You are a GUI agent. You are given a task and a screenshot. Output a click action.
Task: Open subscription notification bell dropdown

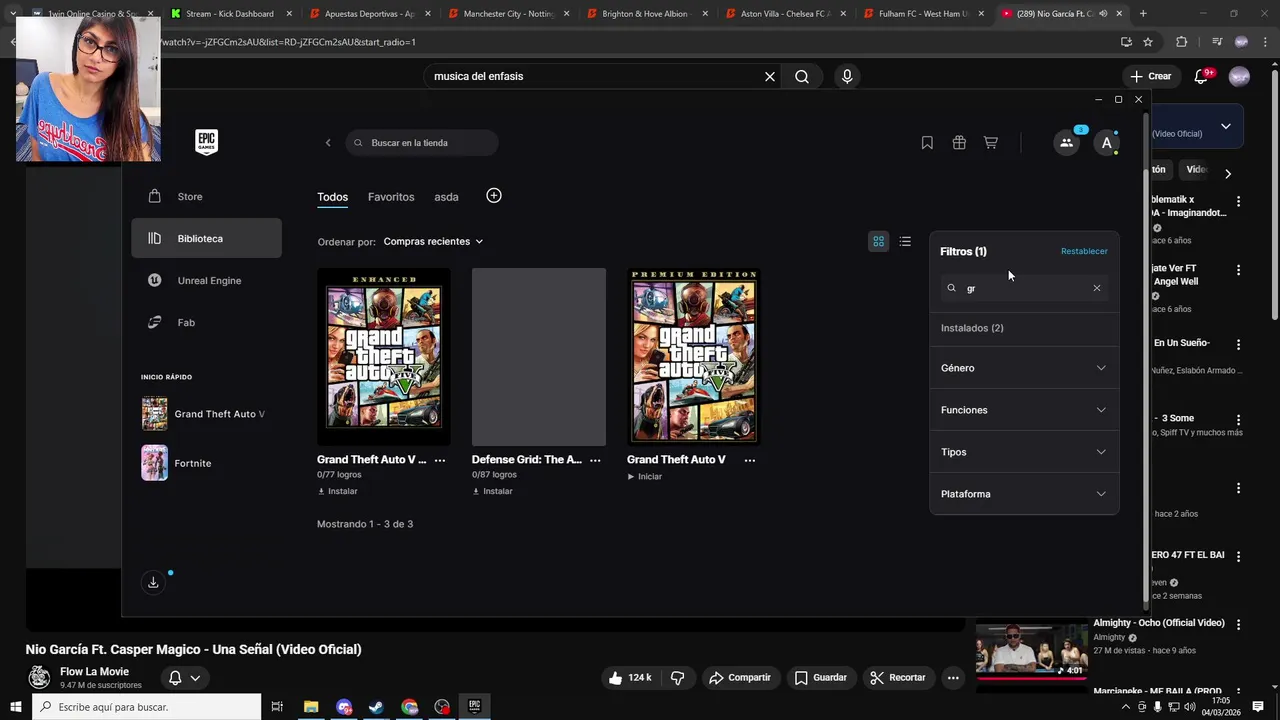tap(184, 678)
